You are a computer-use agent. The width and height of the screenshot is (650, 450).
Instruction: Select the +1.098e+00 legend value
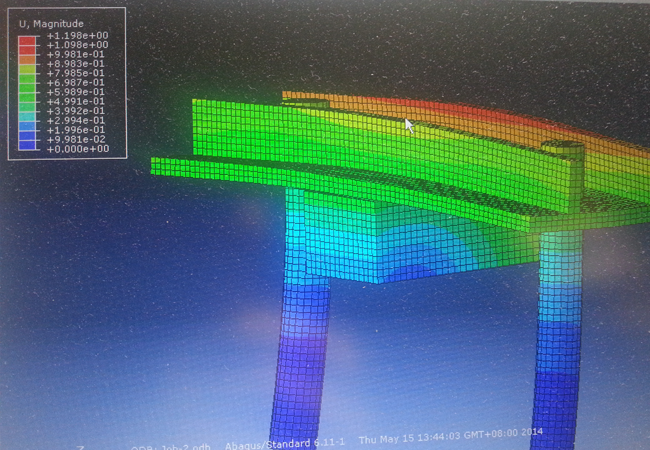[78, 45]
